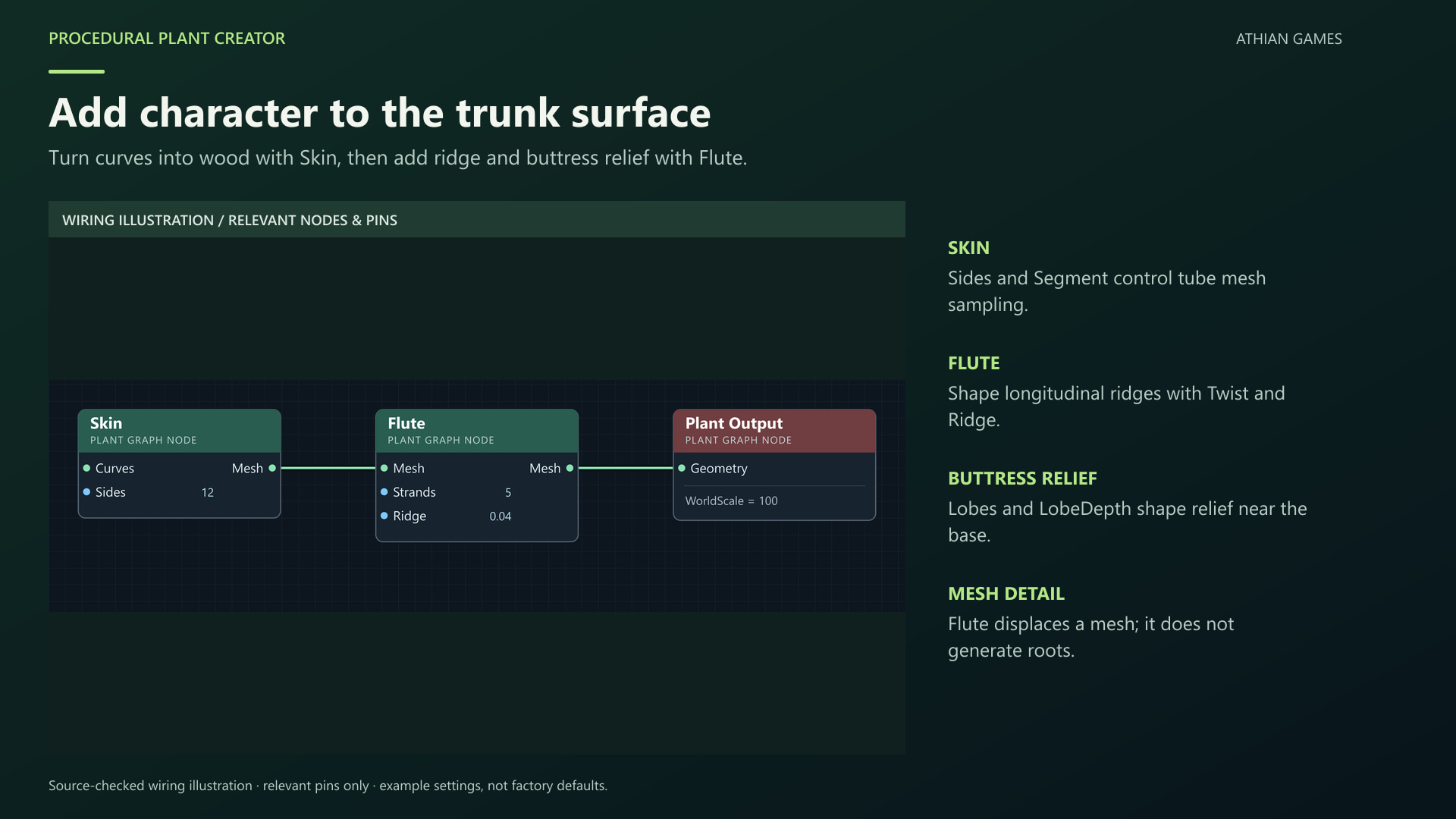Select the Skin node header
The image size is (1456, 819).
[x=179, y=431]
